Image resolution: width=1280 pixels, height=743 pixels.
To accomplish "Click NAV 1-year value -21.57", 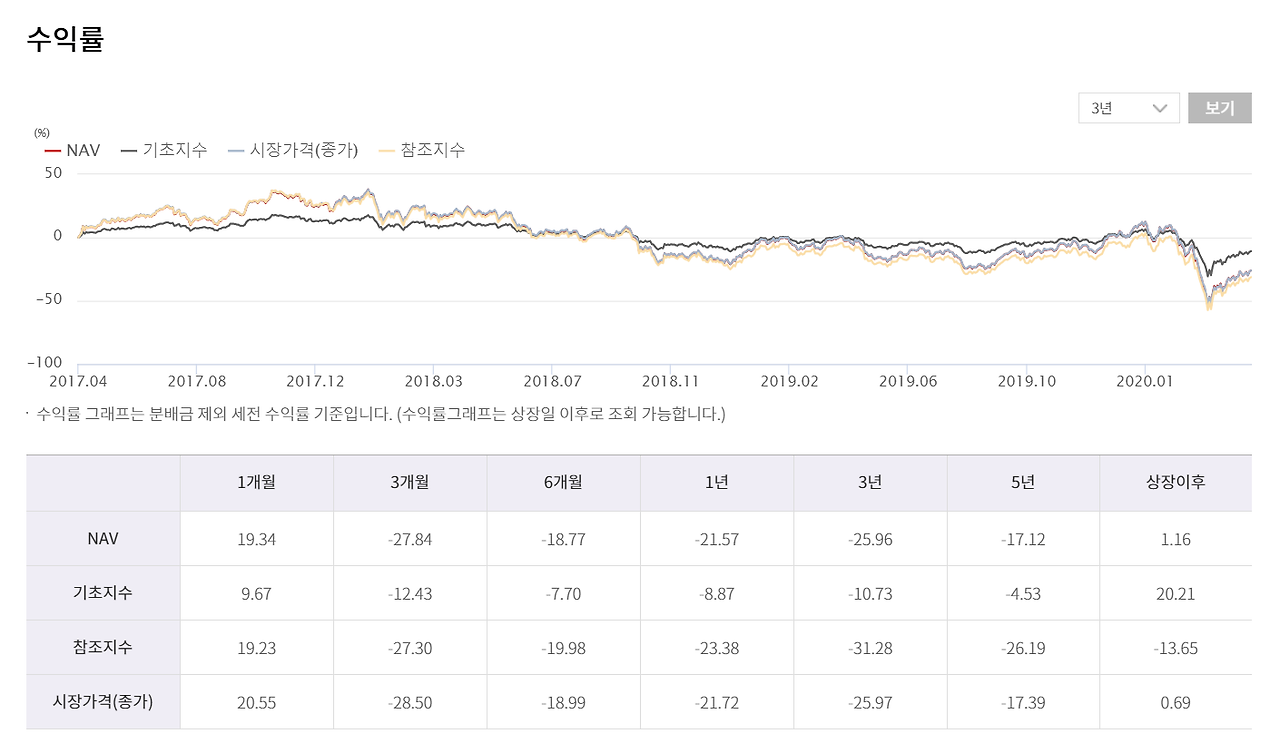I will click(717, 540).
